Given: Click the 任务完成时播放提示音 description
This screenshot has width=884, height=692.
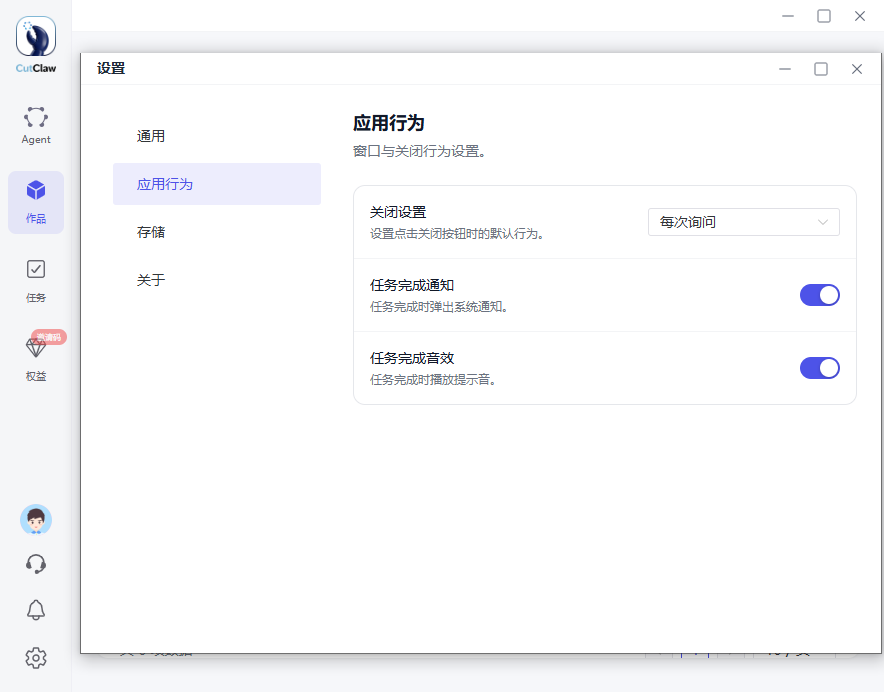Looking at the screenshot, I should 433,380.
